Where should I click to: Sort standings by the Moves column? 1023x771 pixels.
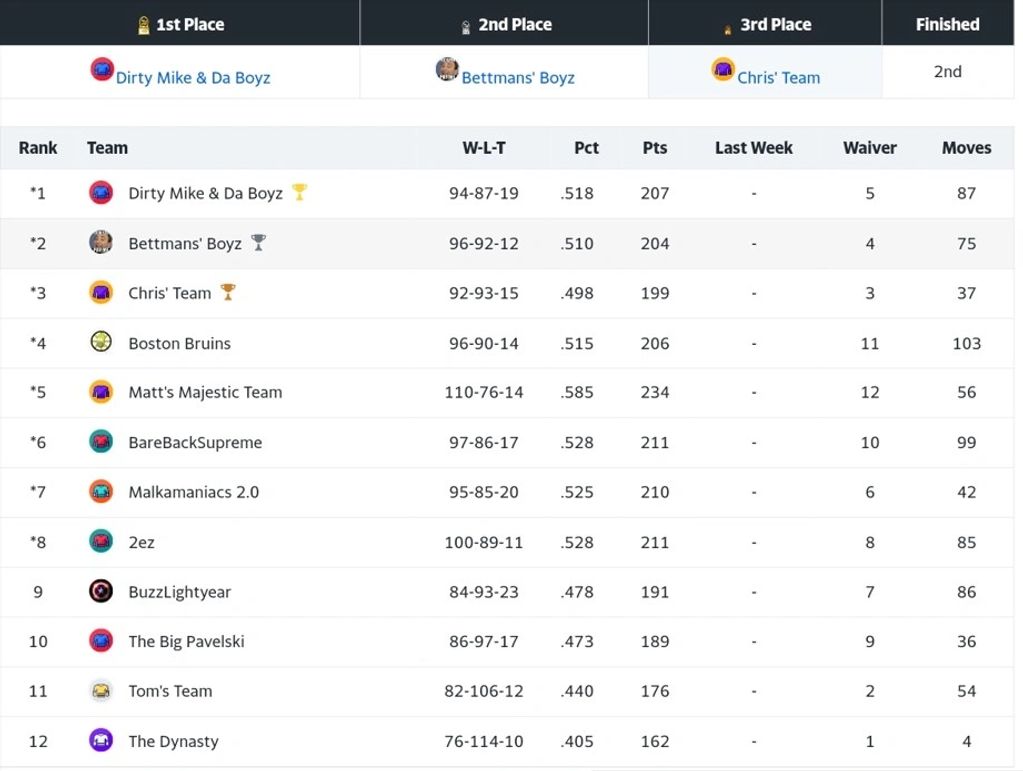click(965, 147)
